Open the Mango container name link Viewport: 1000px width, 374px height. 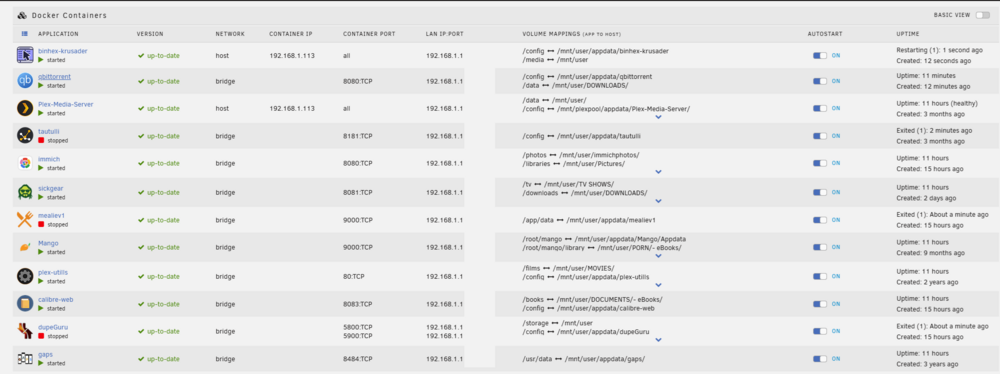[48, 243]
